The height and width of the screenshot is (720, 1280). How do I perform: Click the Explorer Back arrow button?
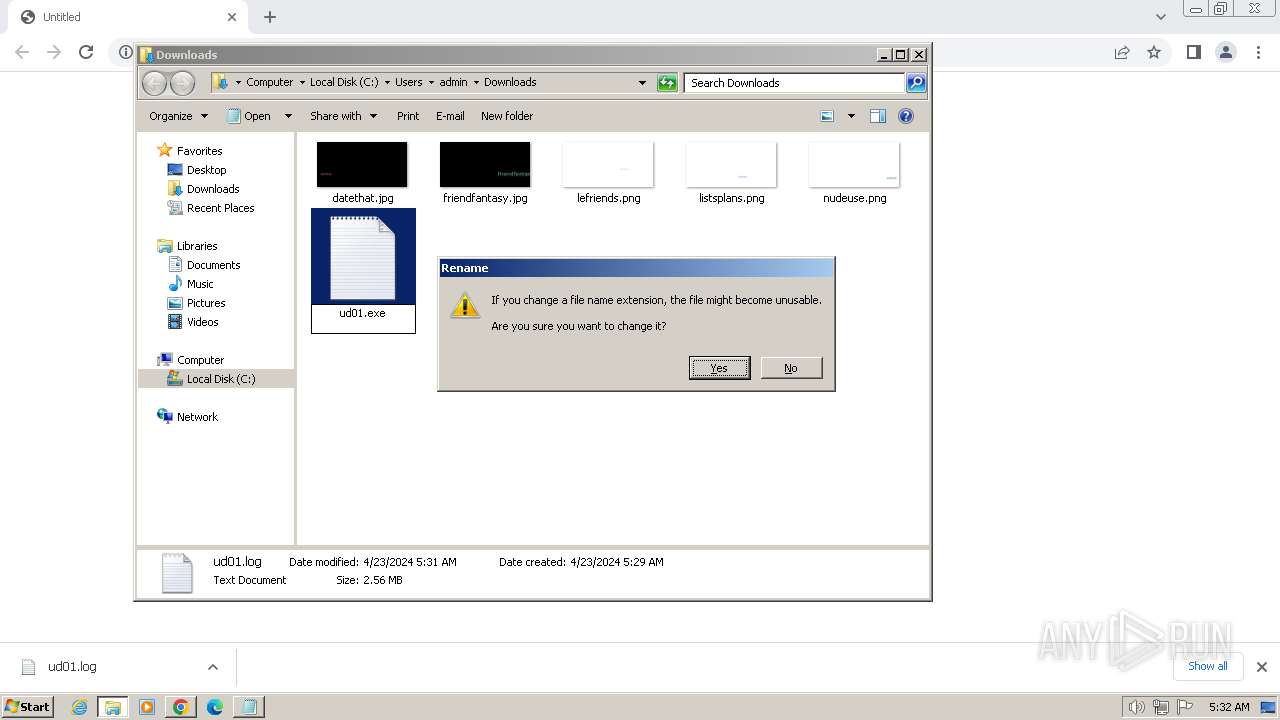(154, 83)
